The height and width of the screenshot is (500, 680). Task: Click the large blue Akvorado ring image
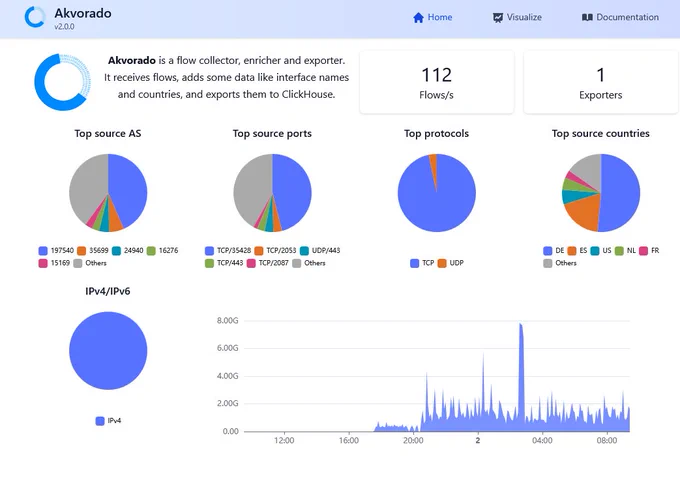click(x=62, y=82)
